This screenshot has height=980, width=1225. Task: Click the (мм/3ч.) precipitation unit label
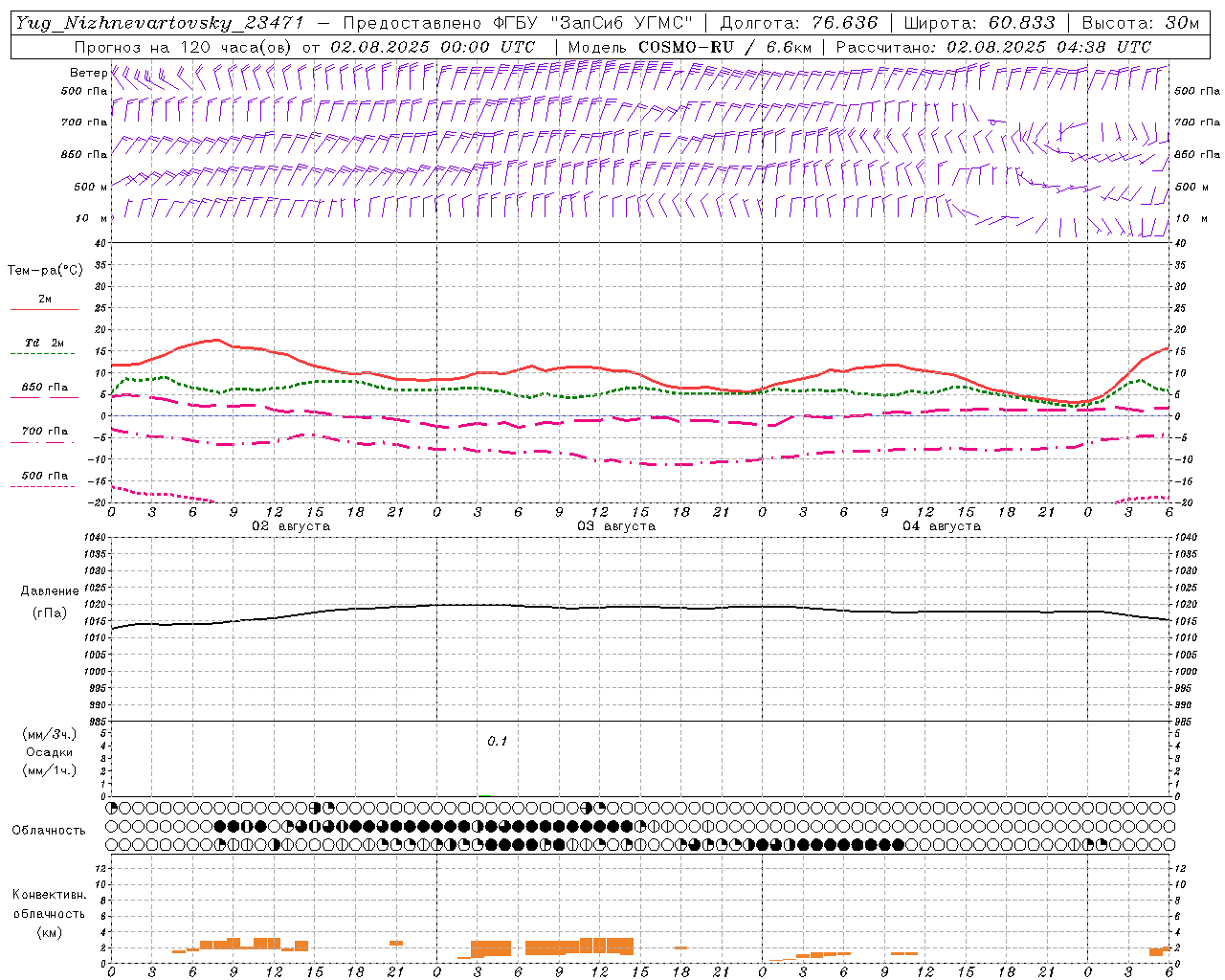pos(50,734)
